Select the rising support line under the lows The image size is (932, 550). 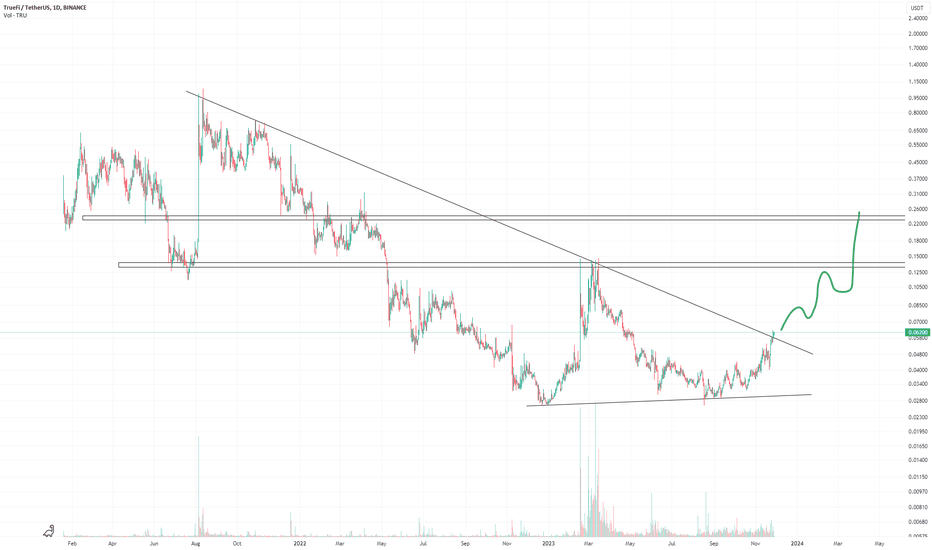670,400
